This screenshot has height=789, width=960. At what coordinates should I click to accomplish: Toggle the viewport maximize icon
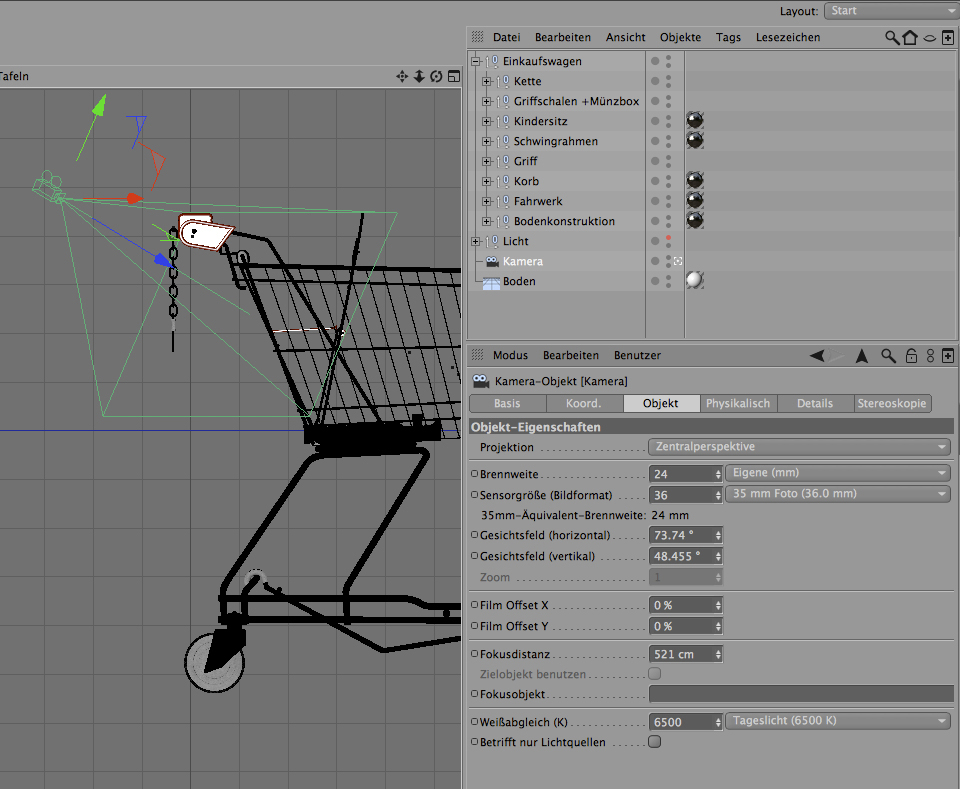453,76
